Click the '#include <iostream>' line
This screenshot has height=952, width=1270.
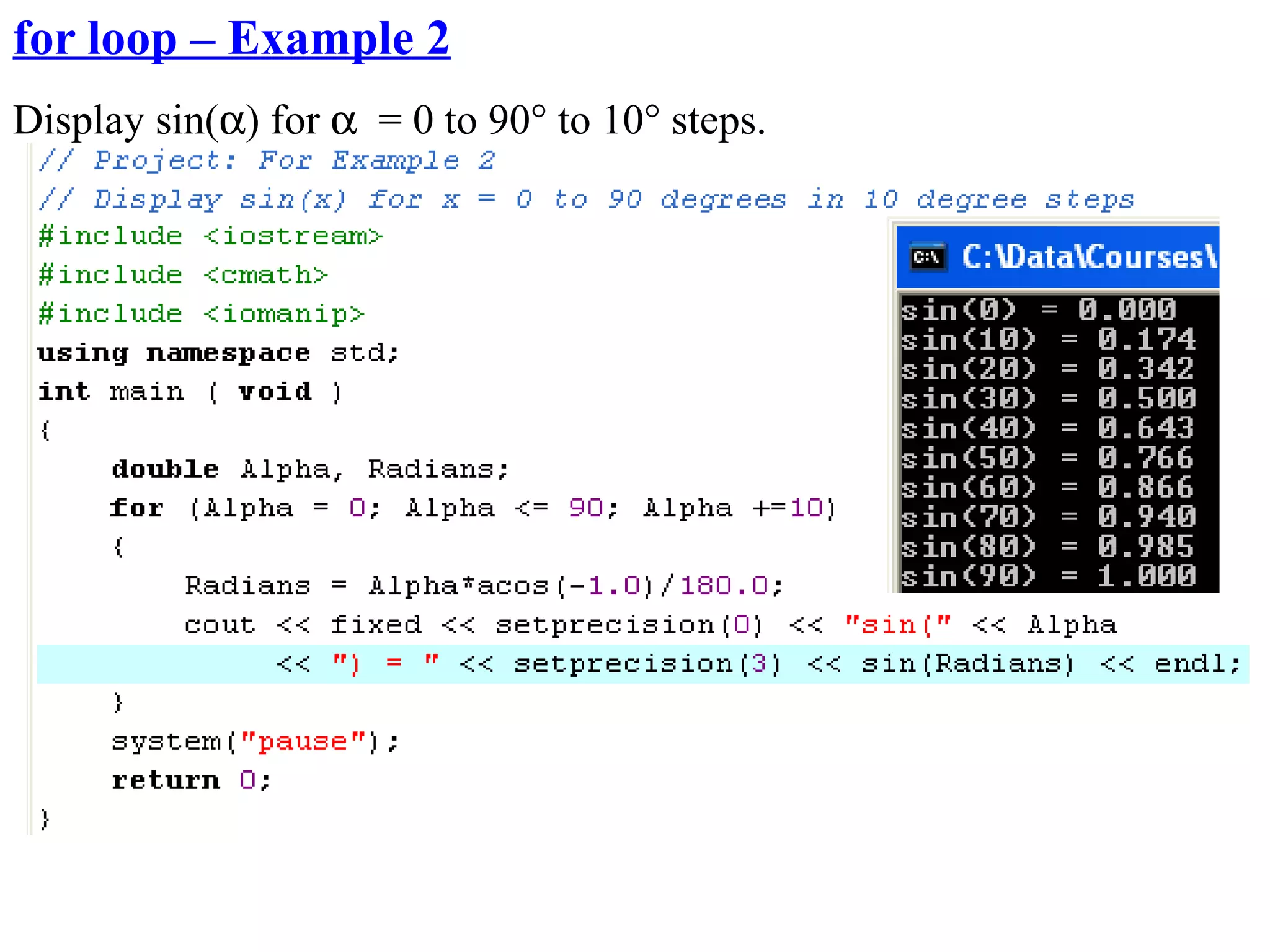pyautogui.click(x=211, y=237)
